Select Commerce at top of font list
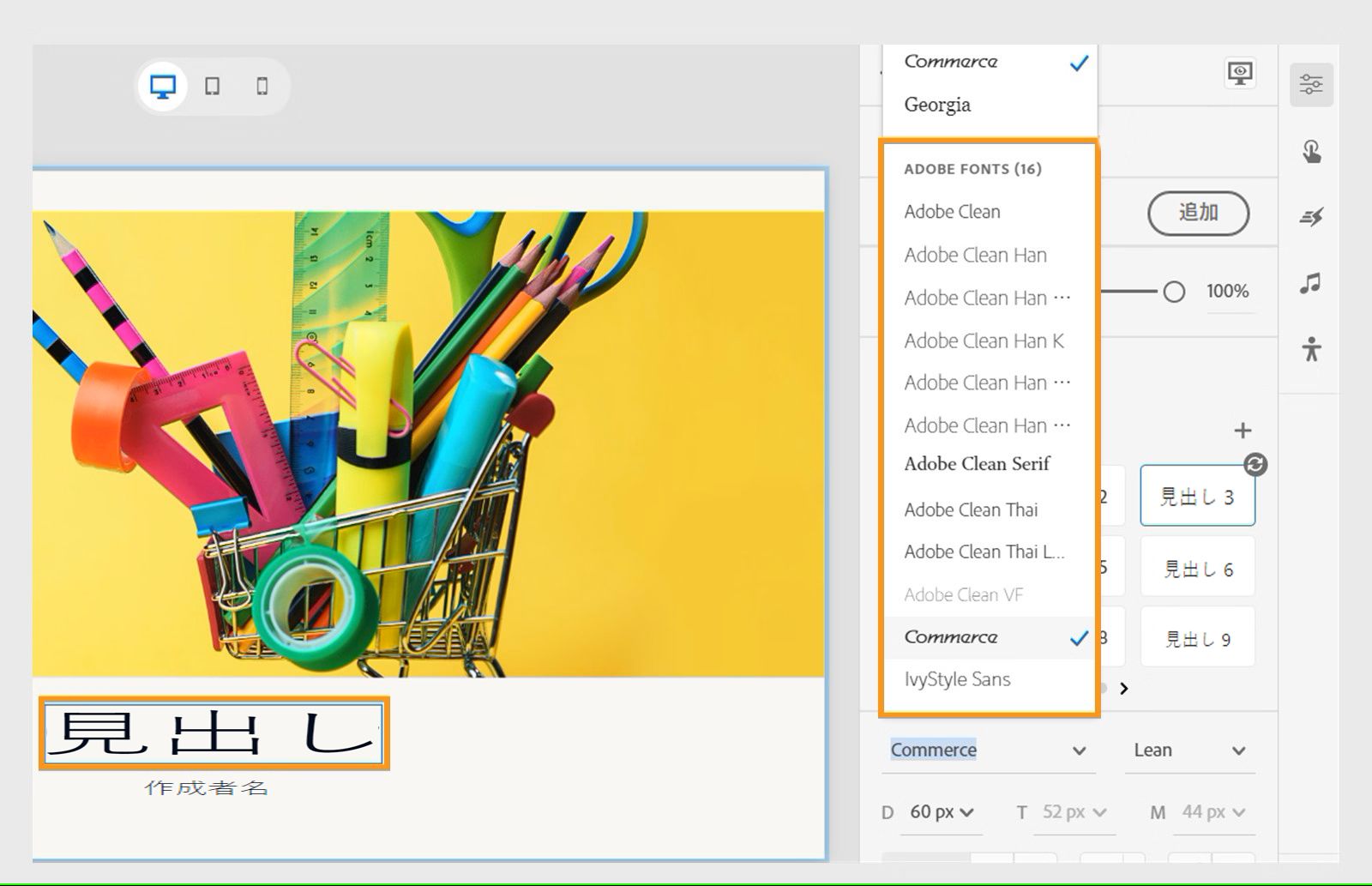 click(x=990, y=62)
